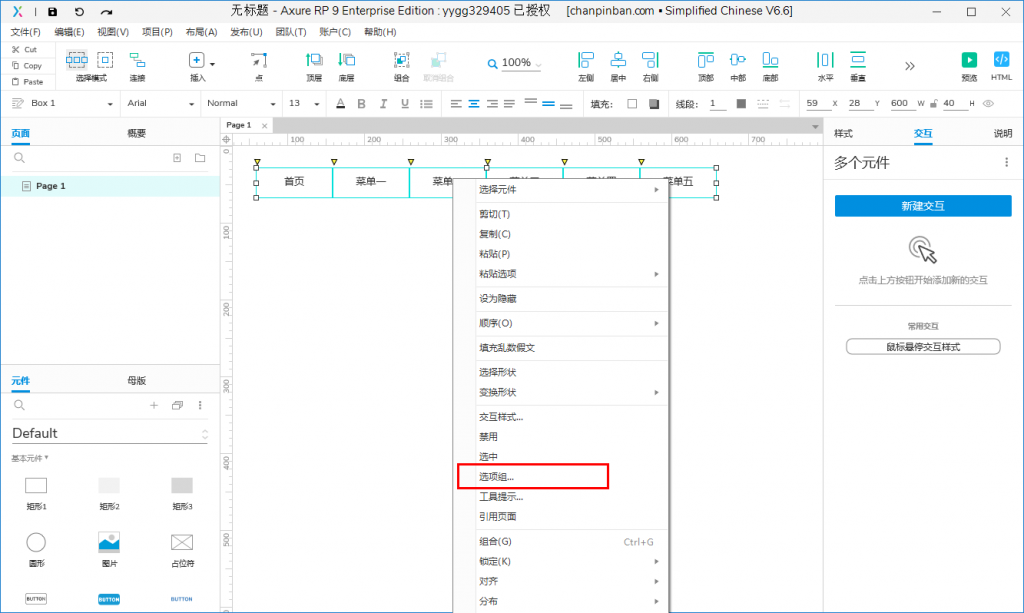Toggle the visibility eye icon in style bar

[x=988, y=103]
